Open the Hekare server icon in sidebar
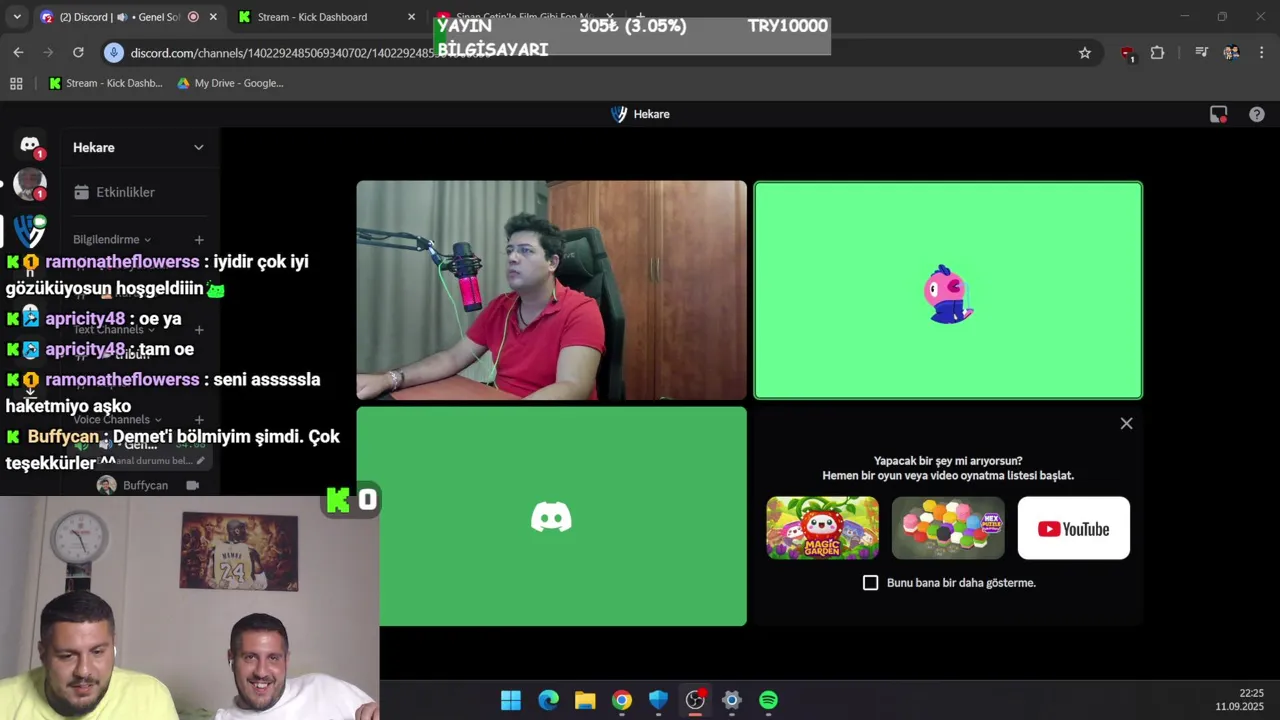The width and height of the screenshot is (1280, 720). tap(30, 231)
